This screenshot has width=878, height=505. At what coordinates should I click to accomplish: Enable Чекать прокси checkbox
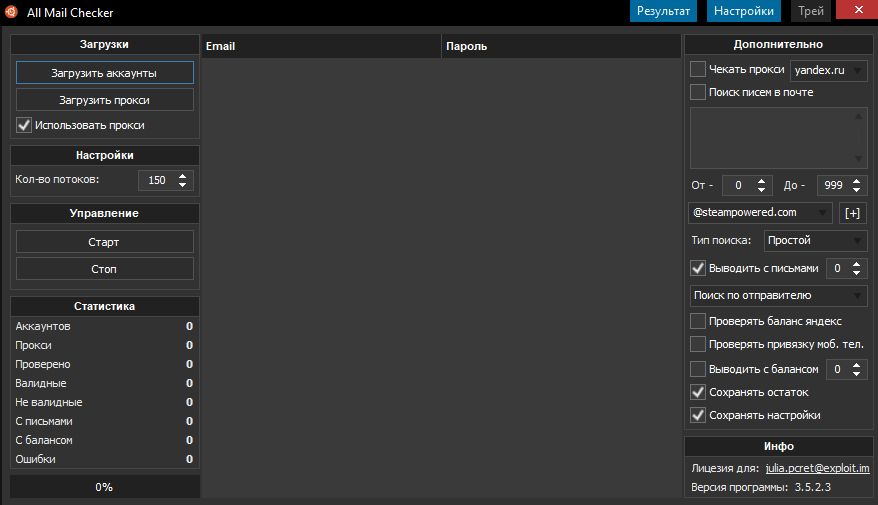(x=698, y=69)
